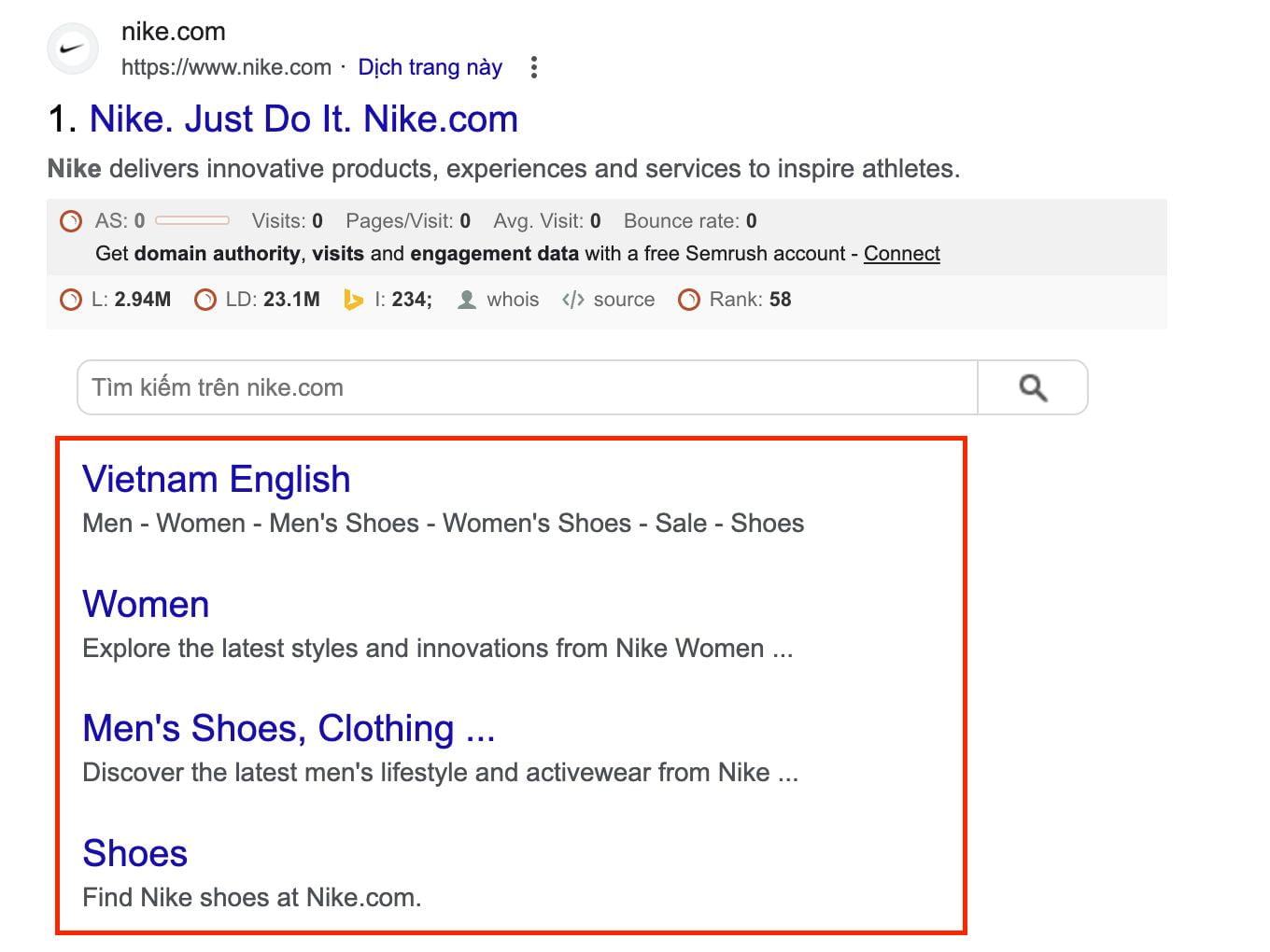This screenshot has height=952, width=1270.
Task: Click the whois link text
Action: tap(513, 300)
